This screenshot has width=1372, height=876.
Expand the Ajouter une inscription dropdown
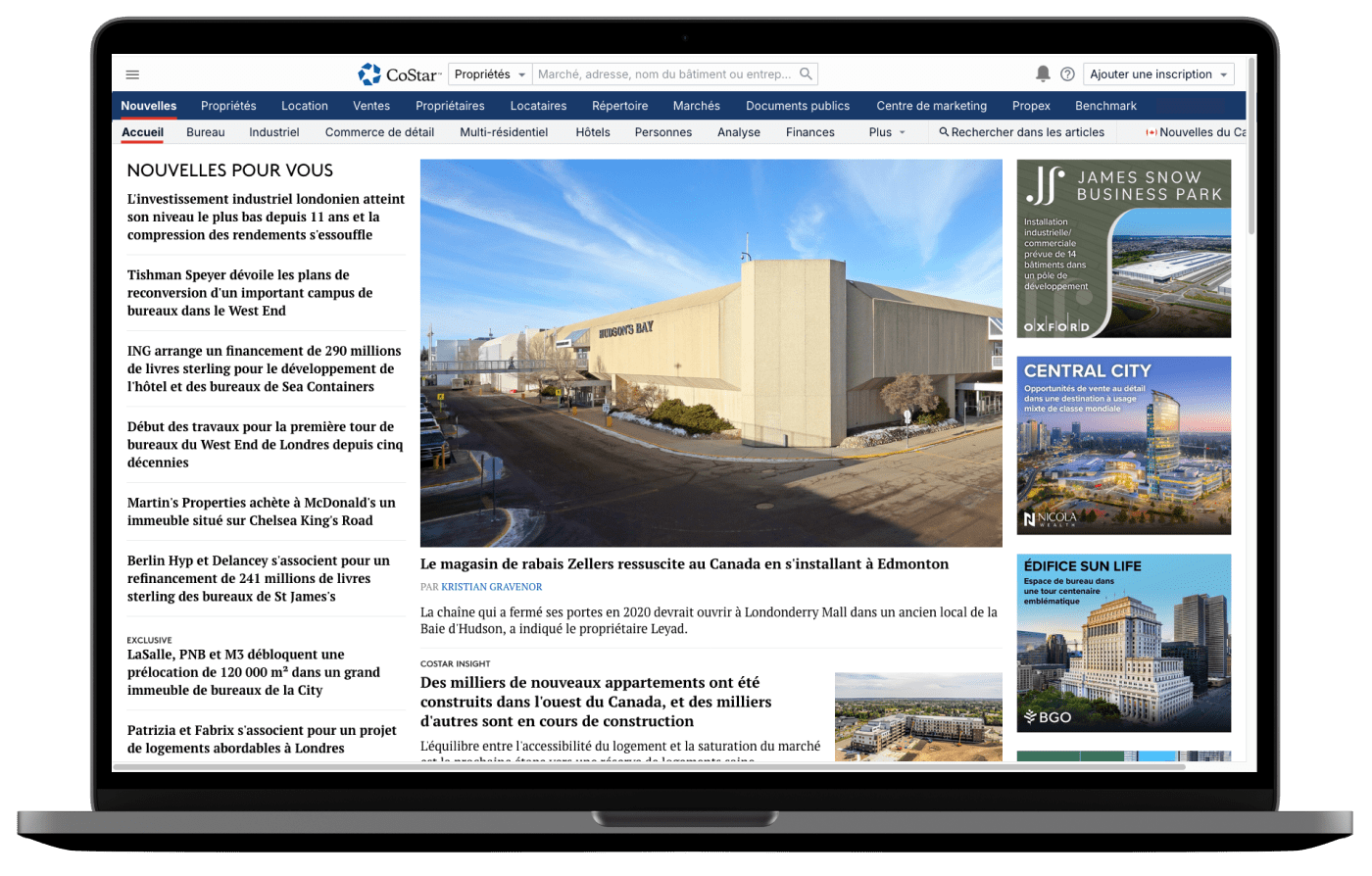click(x=1158, y=74)
